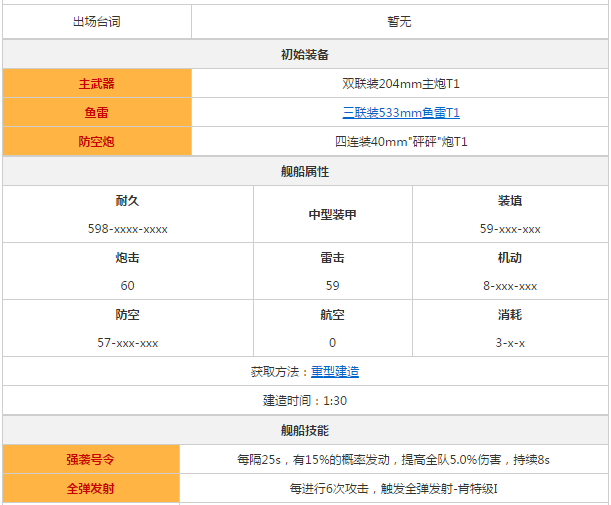Open the 三联装533mm鱼雷T1 link
This screenshot has height=505, width=611.
click(x=400, y=113)
